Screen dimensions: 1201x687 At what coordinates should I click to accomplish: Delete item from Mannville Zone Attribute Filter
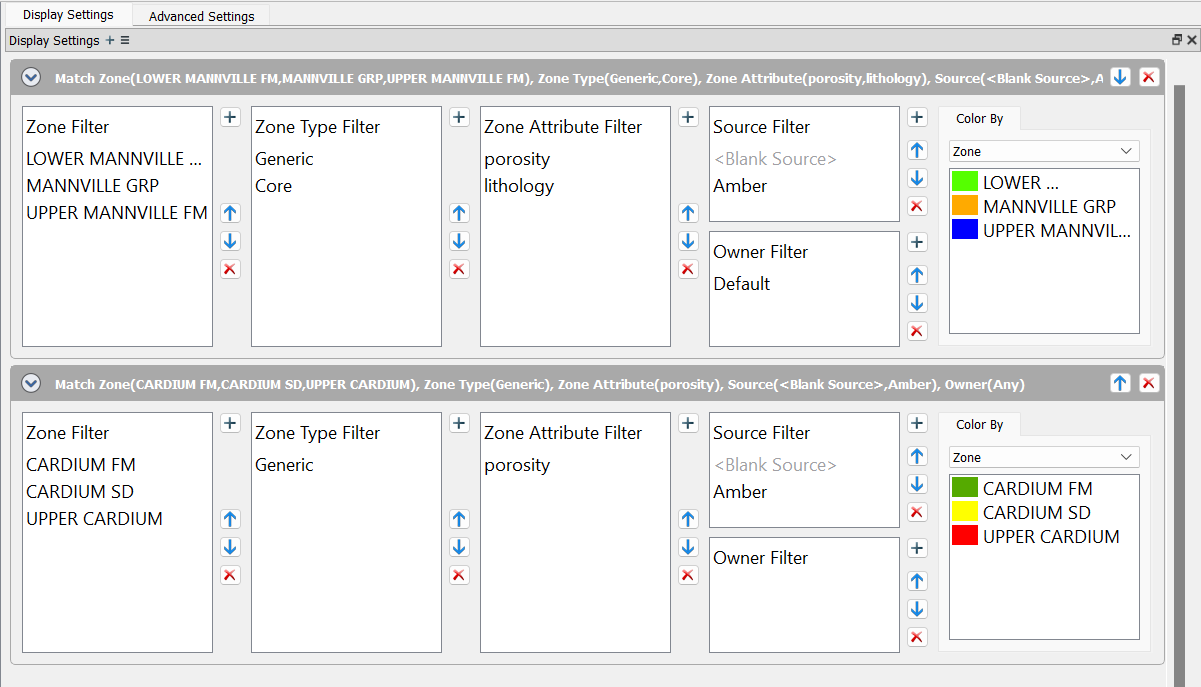[688, 269]
